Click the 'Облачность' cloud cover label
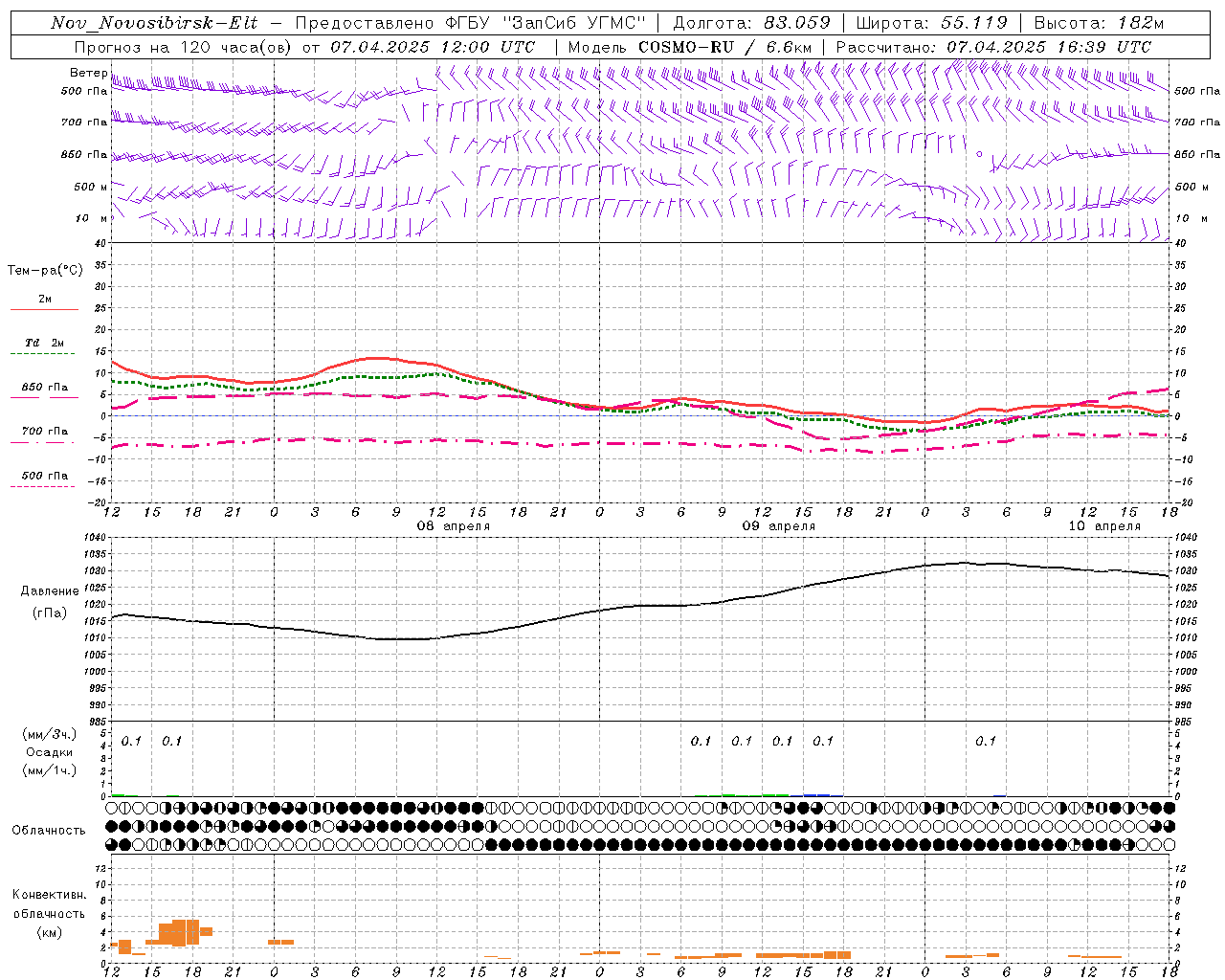Viewport: 1225px width, 980px height. [x=49, y=831]
